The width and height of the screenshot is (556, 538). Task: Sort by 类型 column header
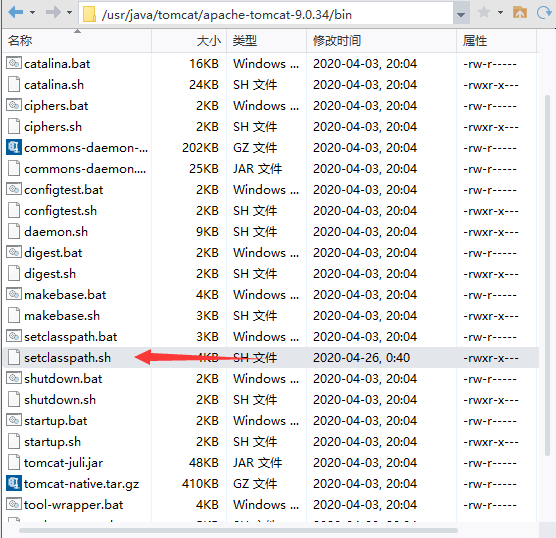point(267,41)
